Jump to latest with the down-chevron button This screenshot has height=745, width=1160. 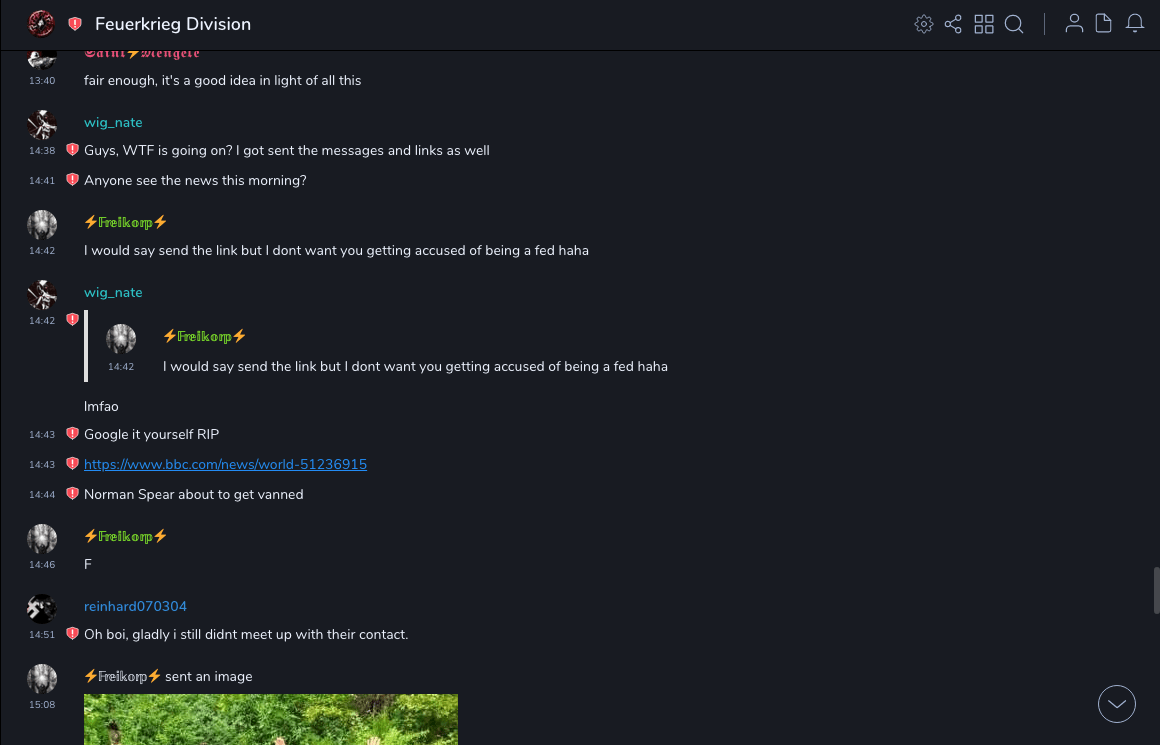click(x=1117, y=704)
